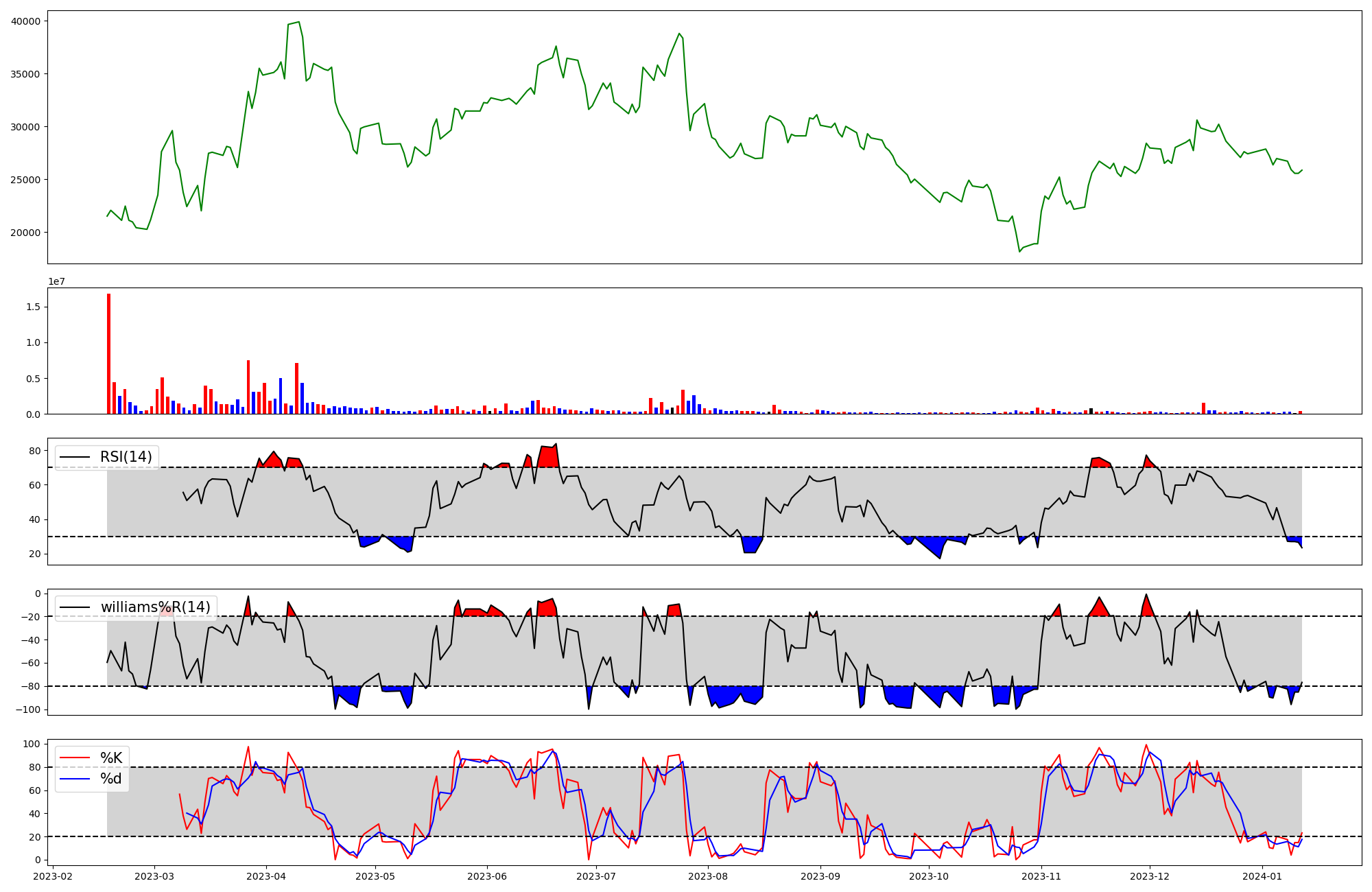Click the 1.5 volume axis label
This screenshot has width=1372, height=892.
32,307
